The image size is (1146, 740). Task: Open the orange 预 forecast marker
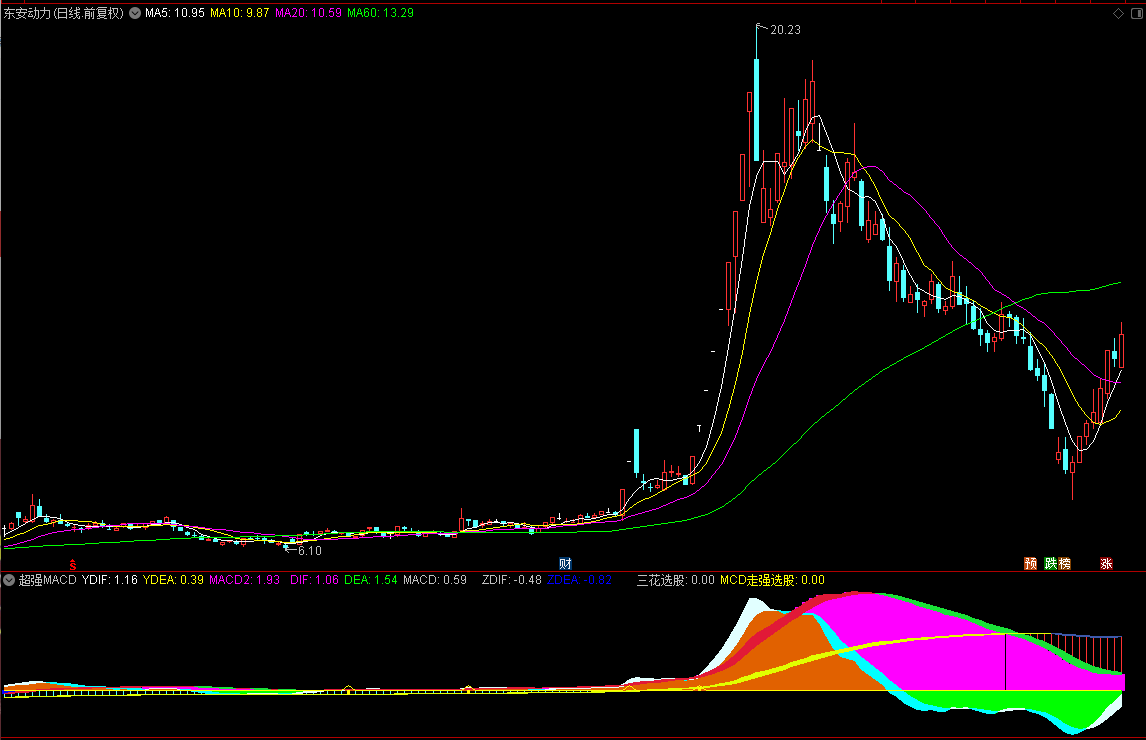1031,564
